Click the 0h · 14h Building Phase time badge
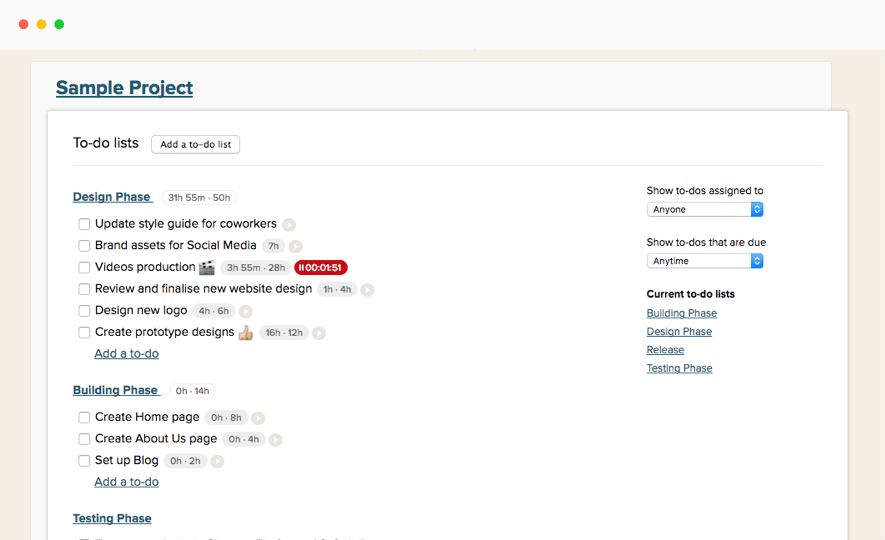 click(192, 390)
